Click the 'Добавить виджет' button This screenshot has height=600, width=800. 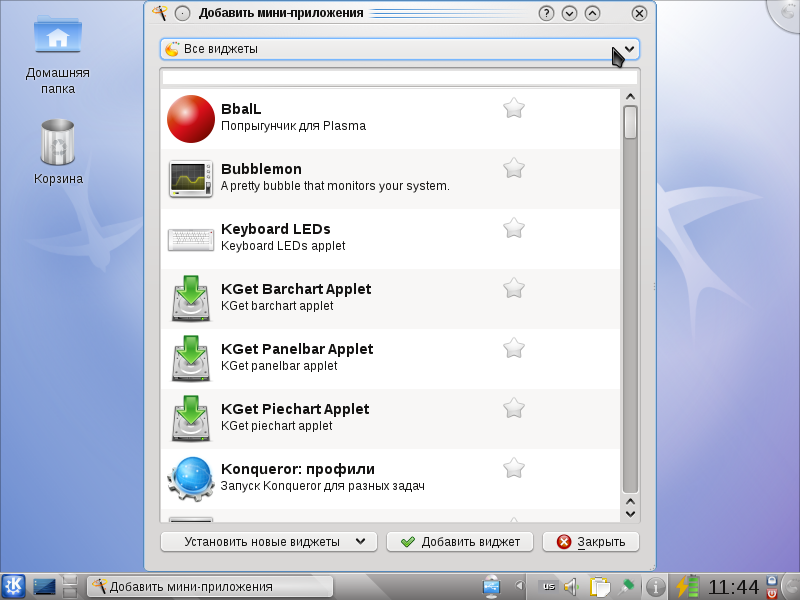tap(460, 542)
